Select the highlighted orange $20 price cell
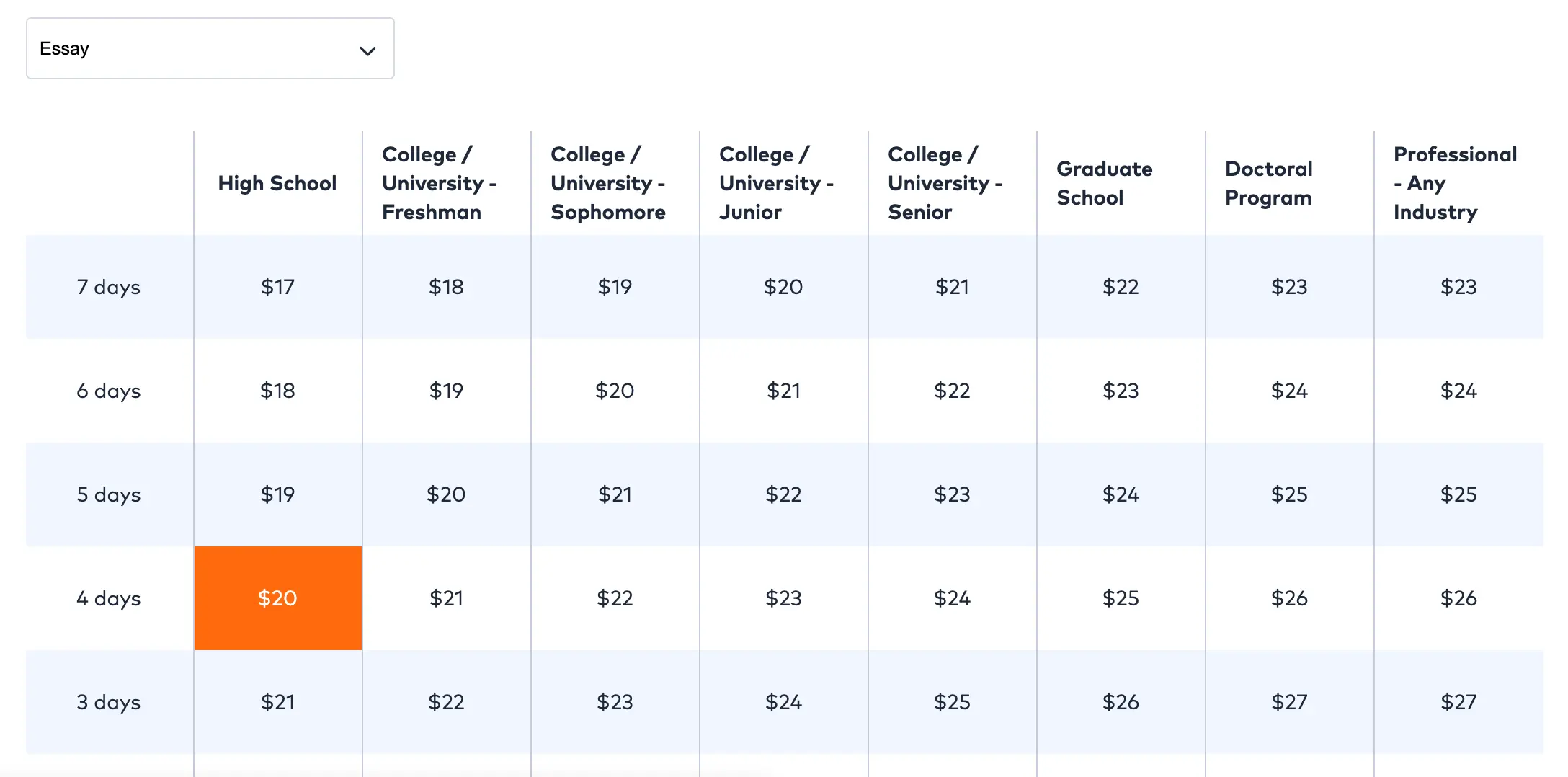1568x777 pixels. tap(277, 598)
